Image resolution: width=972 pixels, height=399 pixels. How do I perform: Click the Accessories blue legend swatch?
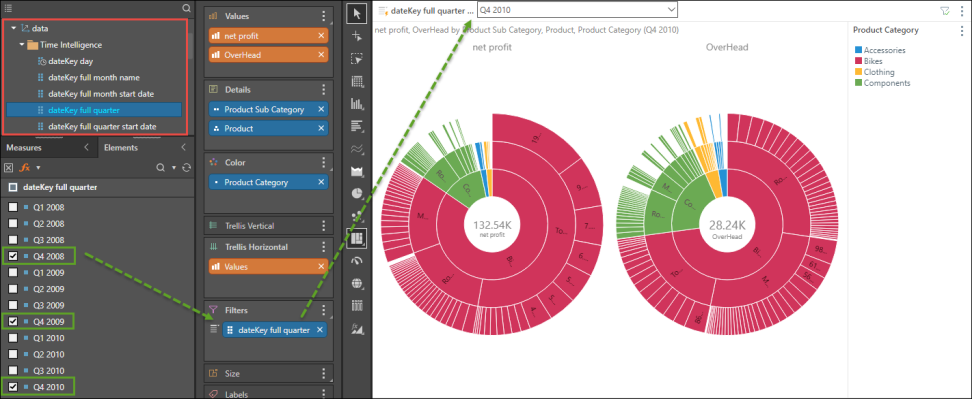(858, 50)
